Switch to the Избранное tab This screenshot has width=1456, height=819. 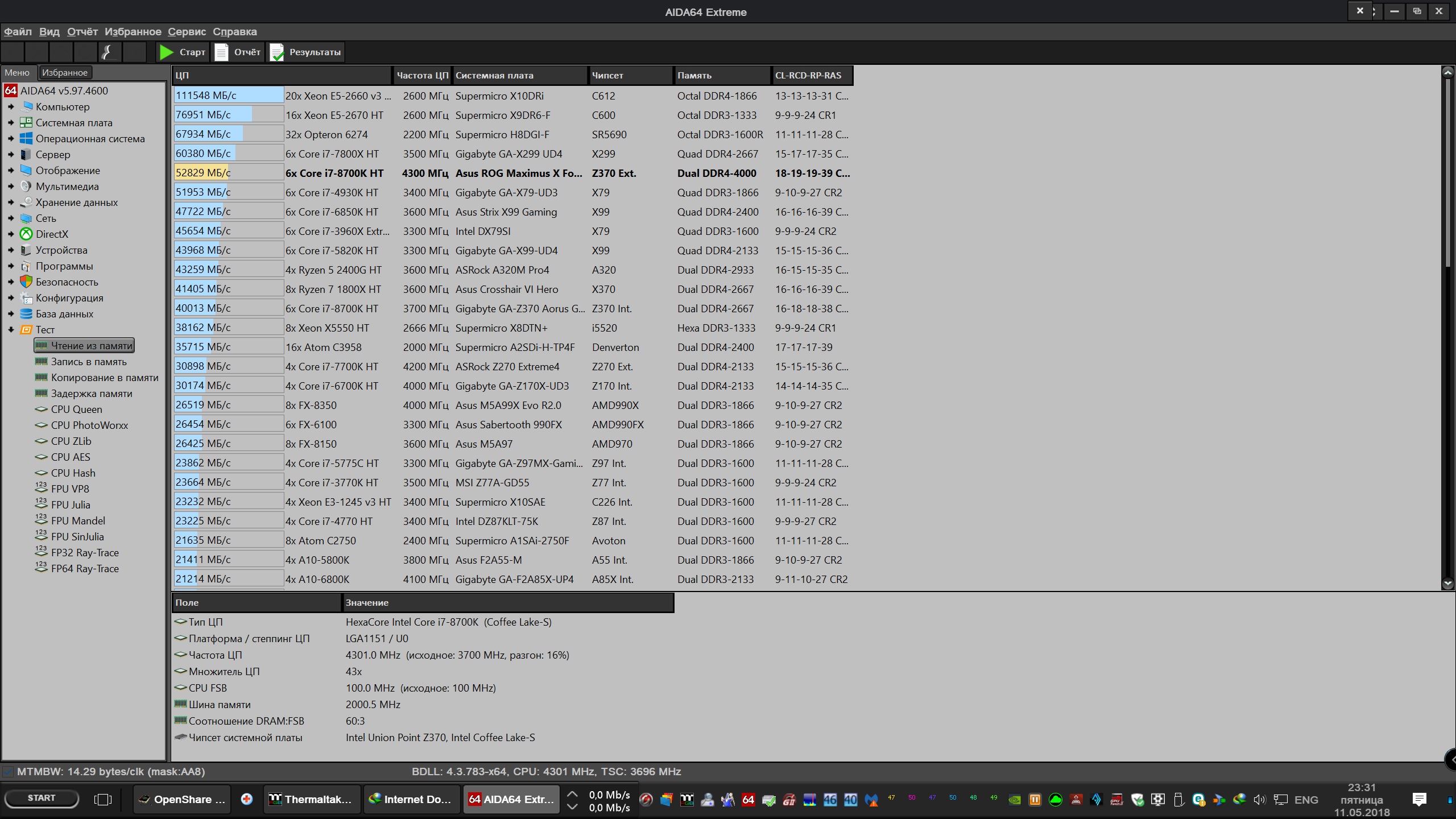65,73
